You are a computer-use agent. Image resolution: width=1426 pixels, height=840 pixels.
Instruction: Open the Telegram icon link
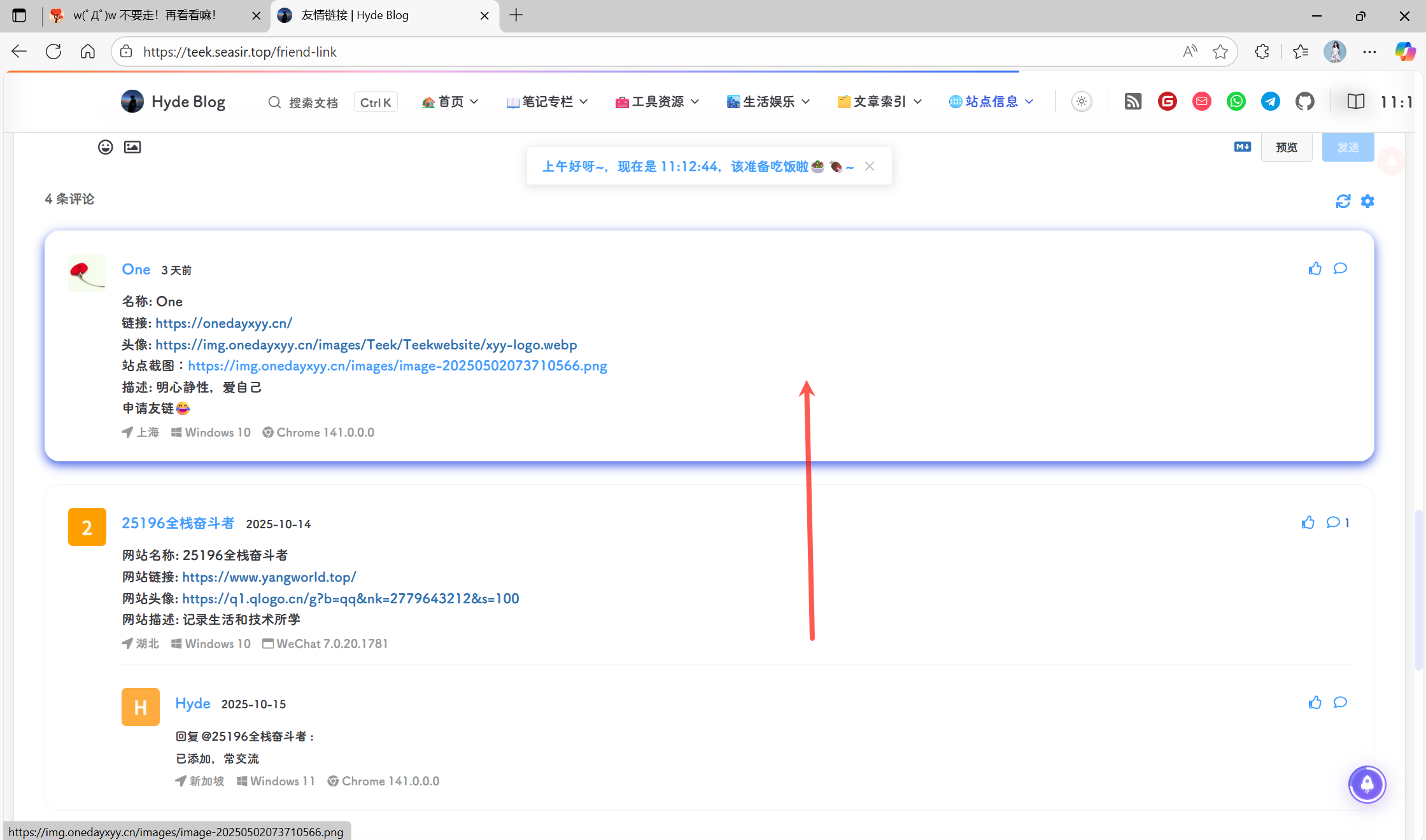click(x=1270, y=102)
